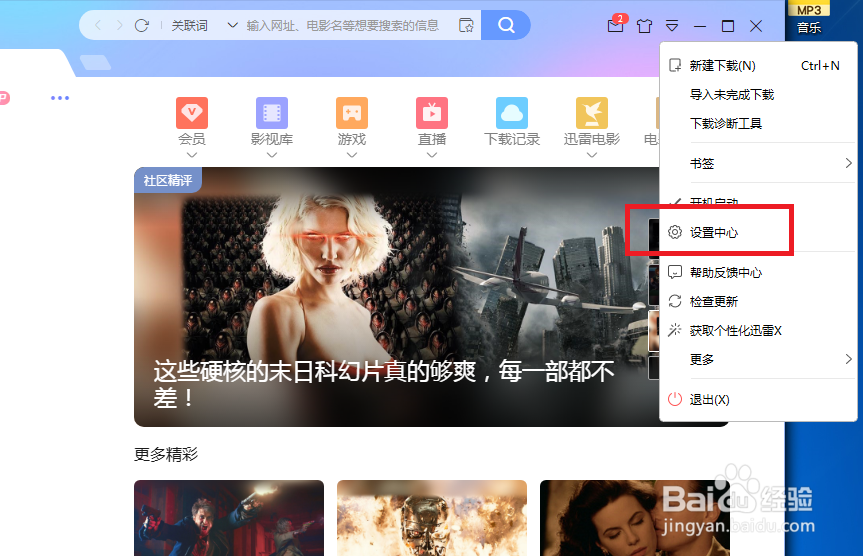Click the banner headline 这些硬核的末日科幻片
Viewport: 863px width, 556px height.
click(x=384, y=384)
